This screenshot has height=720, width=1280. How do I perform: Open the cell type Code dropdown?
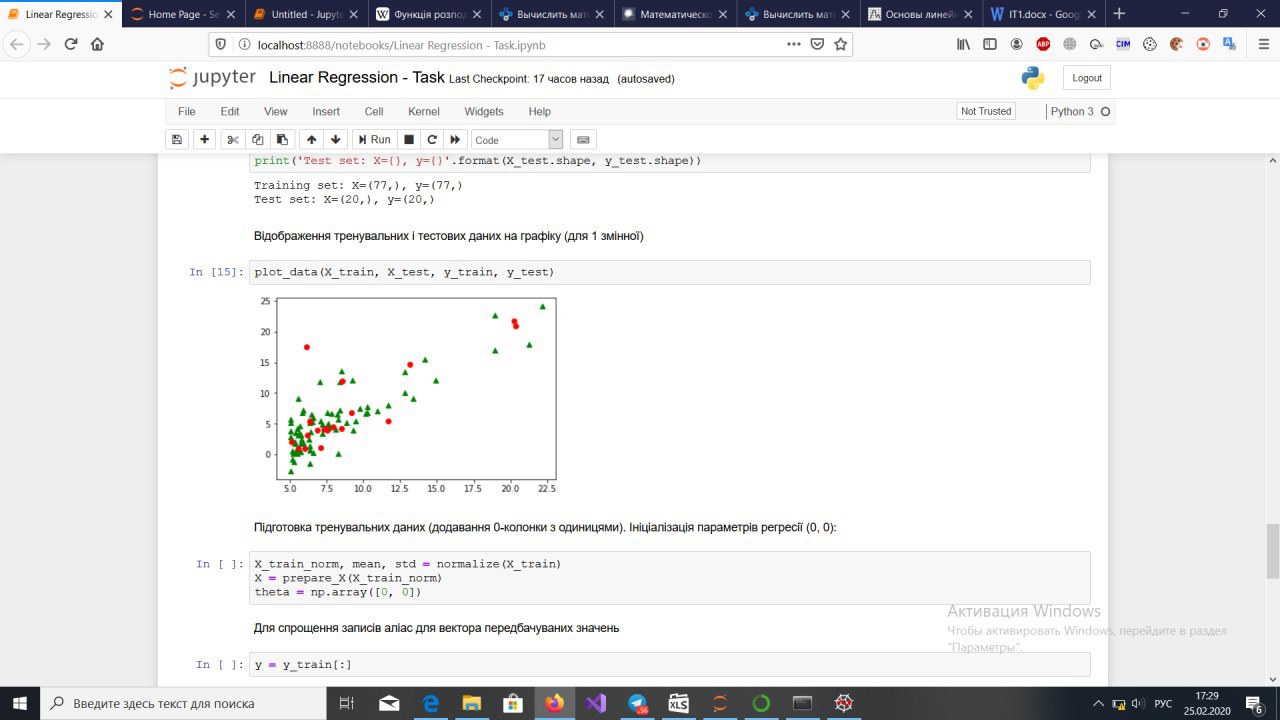click(517, 140)
